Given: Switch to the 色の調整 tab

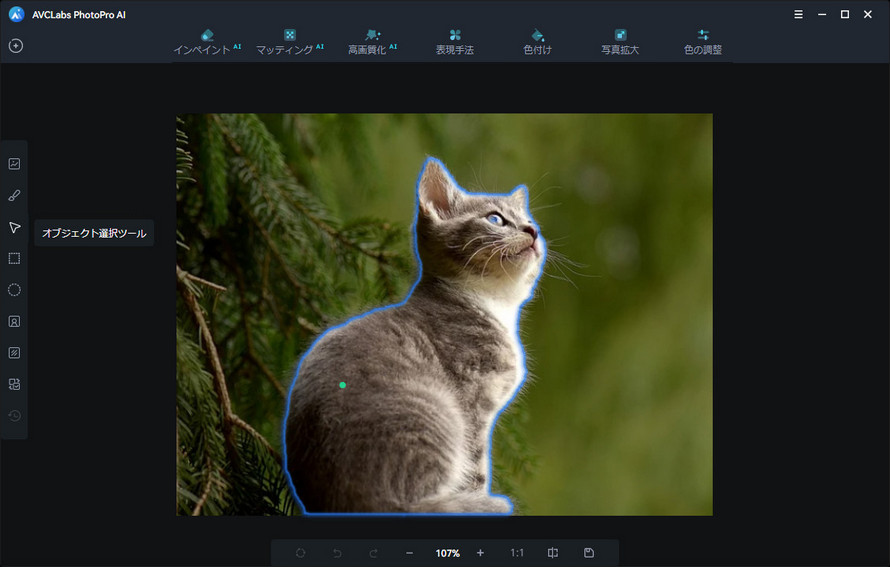Looking at the screenshot, I should click(703, 43).
